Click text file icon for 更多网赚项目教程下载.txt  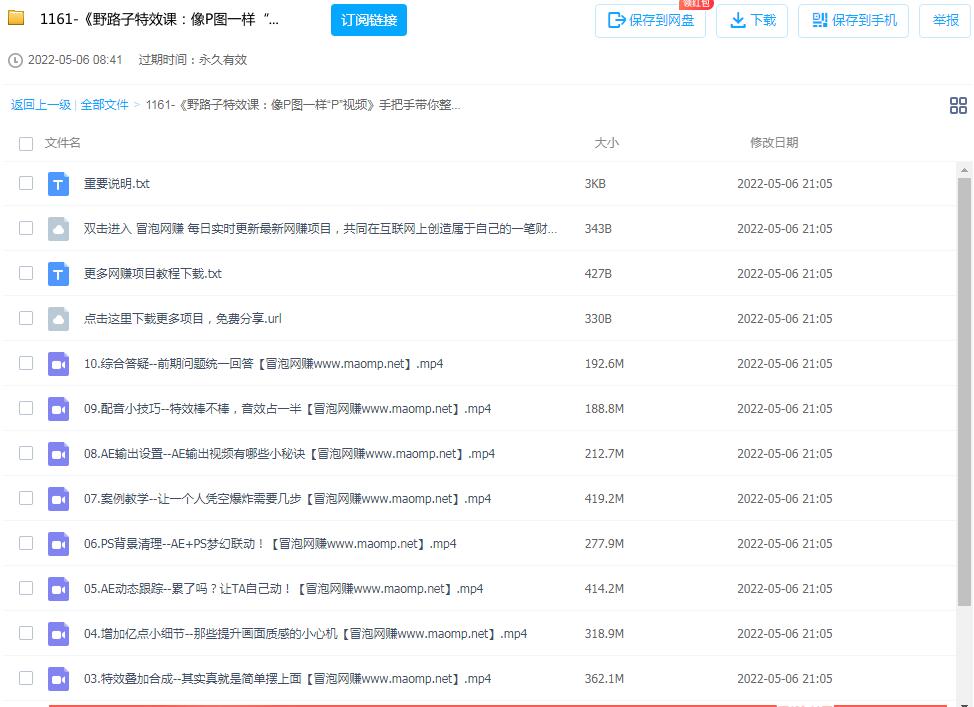[x=58, y=273]
